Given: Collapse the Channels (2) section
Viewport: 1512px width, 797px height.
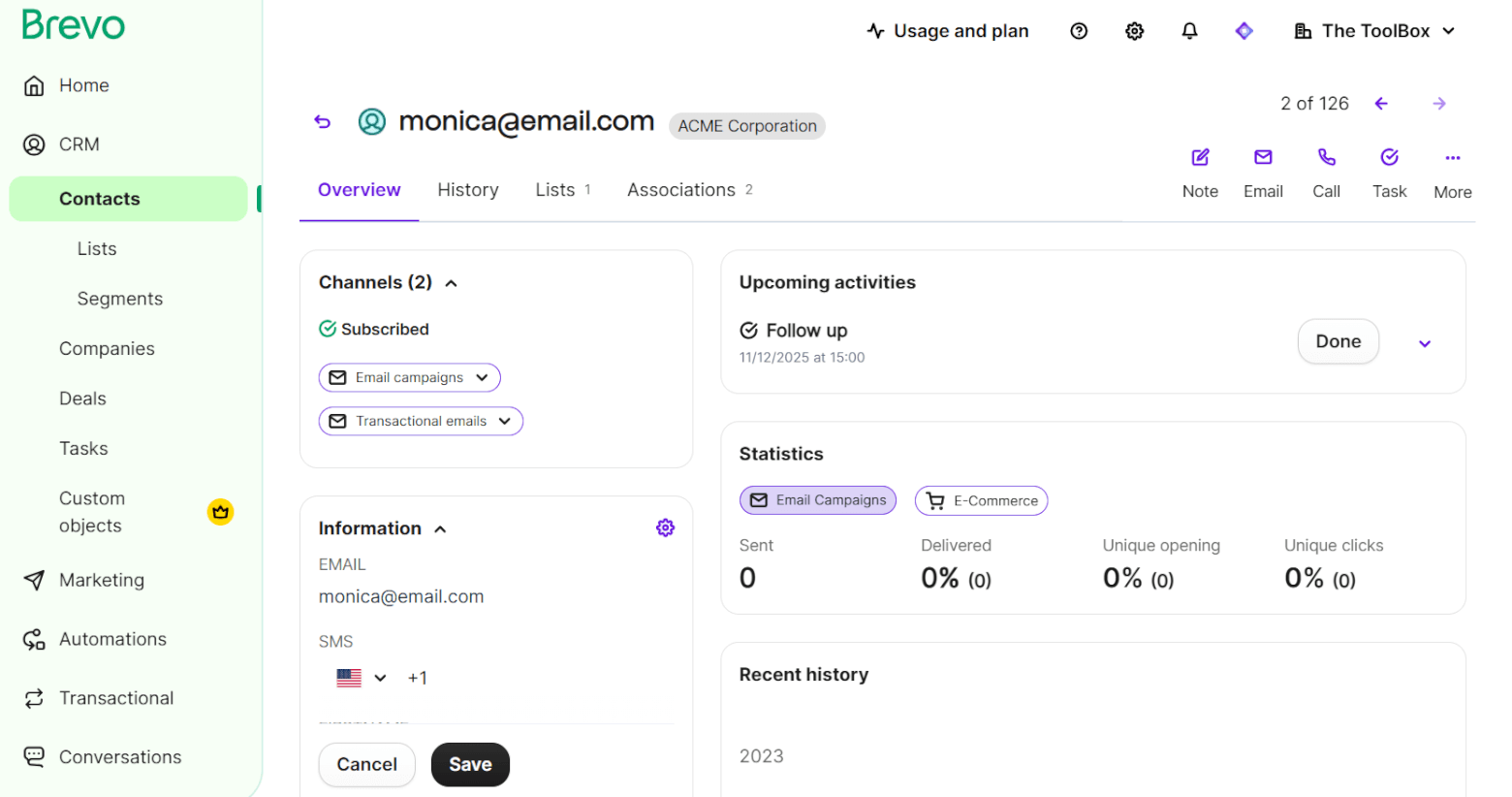Looking at the screenshot, I should [x=451, y=283].
